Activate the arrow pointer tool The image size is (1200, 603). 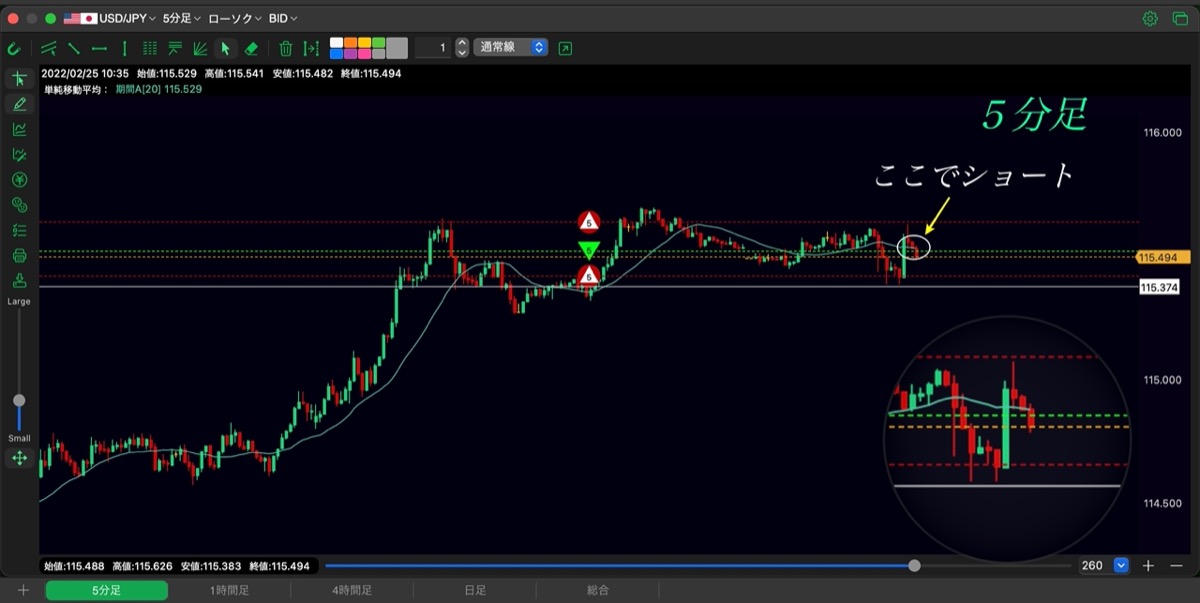tap(226, 48)
